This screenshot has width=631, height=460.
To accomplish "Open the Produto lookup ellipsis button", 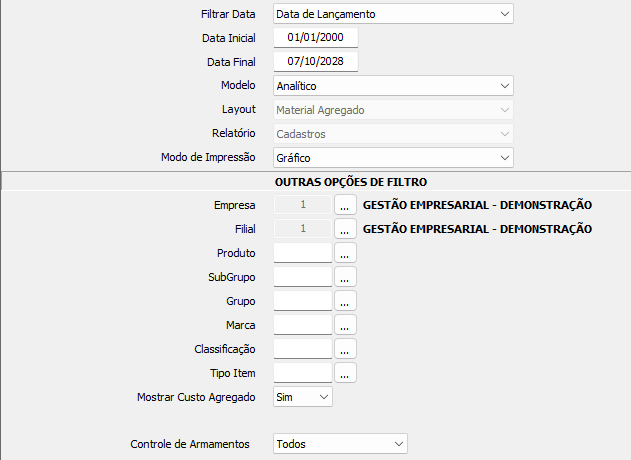I will click(x=345, y=253).
